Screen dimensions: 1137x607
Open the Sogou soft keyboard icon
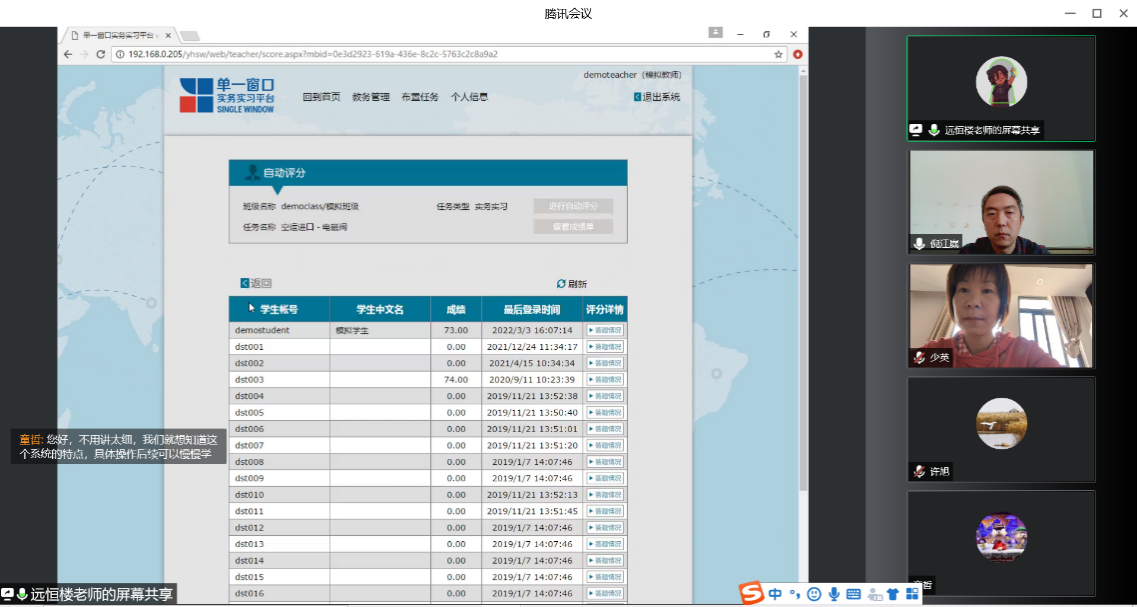point(853,594)
